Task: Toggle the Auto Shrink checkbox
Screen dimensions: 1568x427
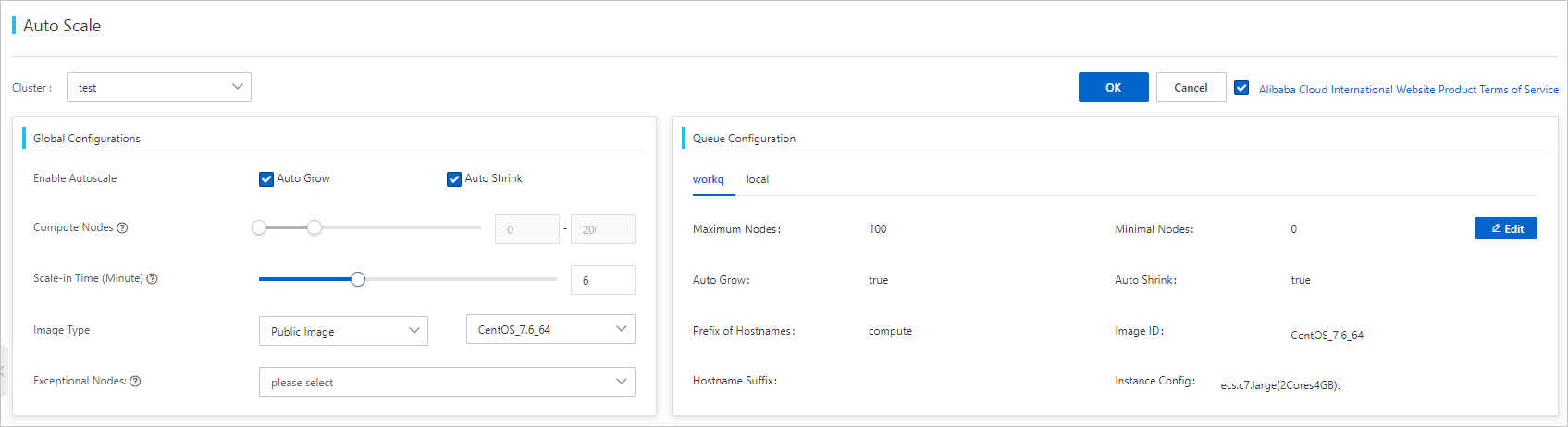Action: click(454, 179)
